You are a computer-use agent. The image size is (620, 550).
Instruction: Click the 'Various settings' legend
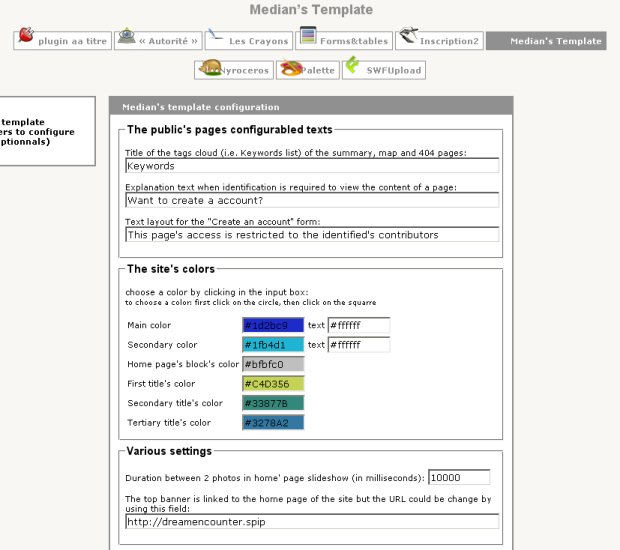click(x=169, y=451)
